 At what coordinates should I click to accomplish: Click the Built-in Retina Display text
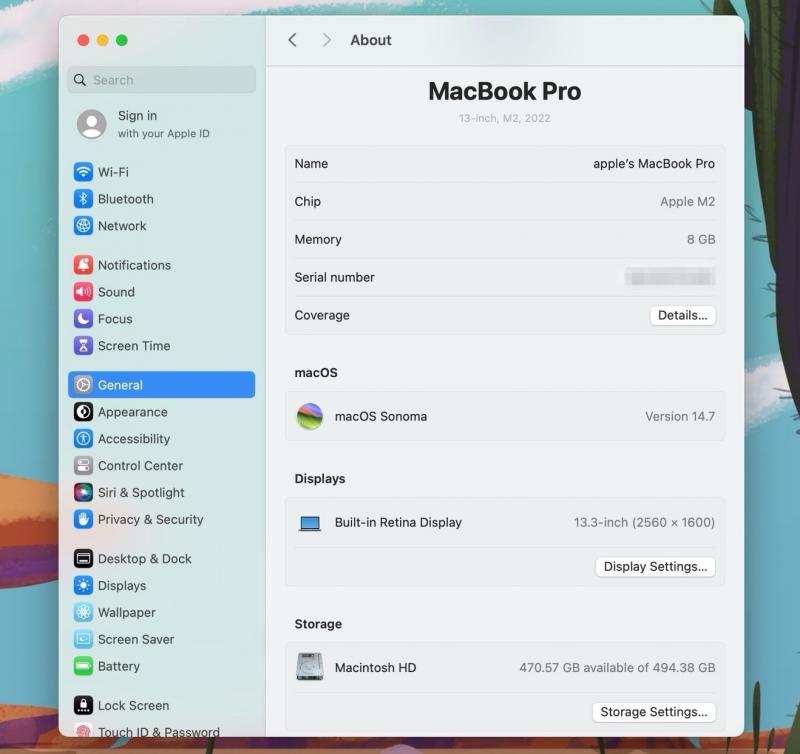click(398, 522)
